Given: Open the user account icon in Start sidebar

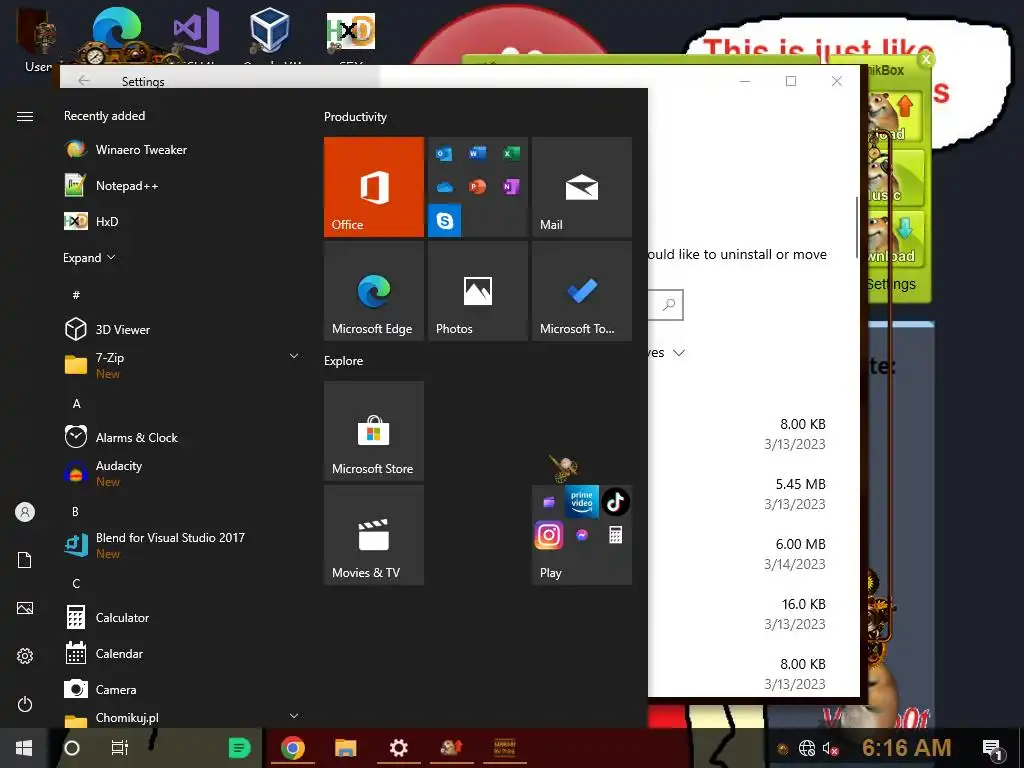Looking at the screenshot, I should tap(25, 512).
